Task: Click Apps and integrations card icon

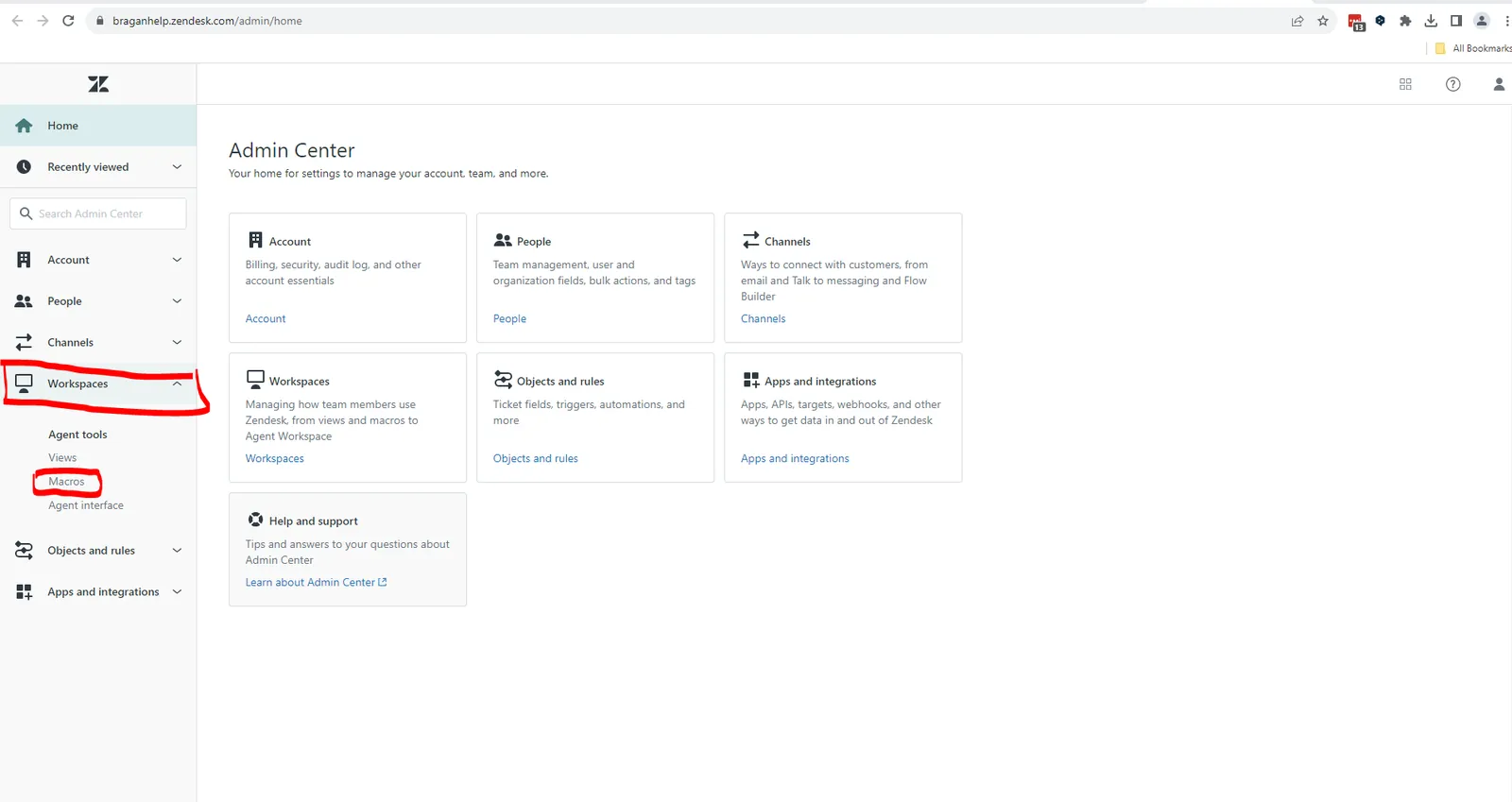Action: click(750, 380)
